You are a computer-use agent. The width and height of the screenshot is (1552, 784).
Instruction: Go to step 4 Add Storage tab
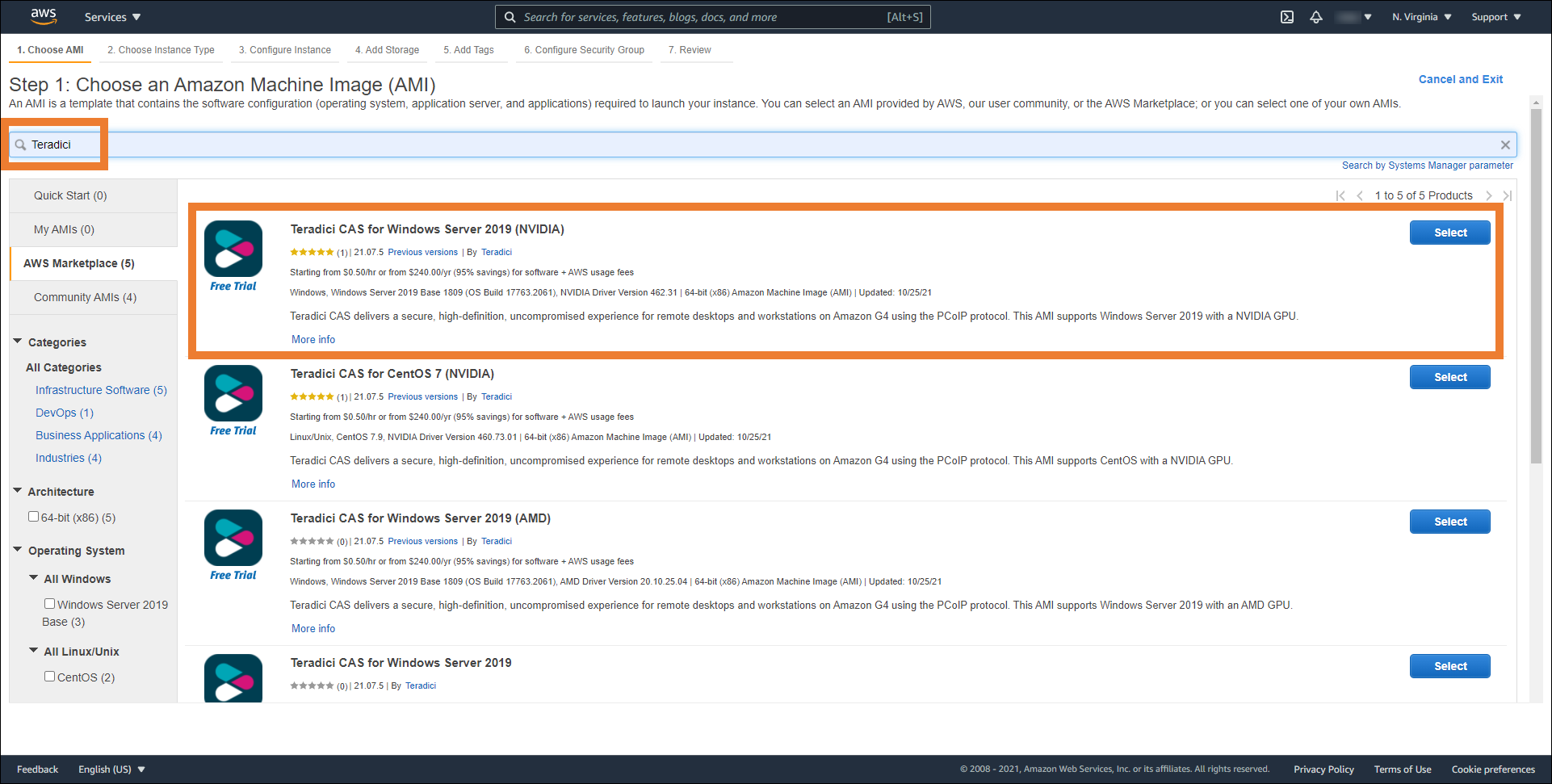[x=387, y=50]
